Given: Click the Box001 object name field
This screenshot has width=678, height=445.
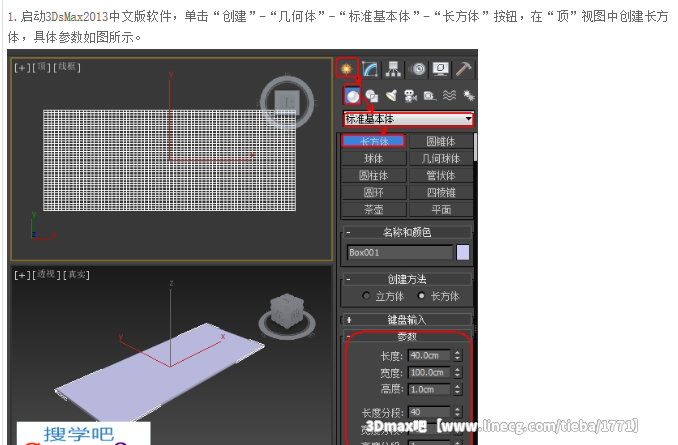Looking at the screenshot, I should [x=400, y=253].
